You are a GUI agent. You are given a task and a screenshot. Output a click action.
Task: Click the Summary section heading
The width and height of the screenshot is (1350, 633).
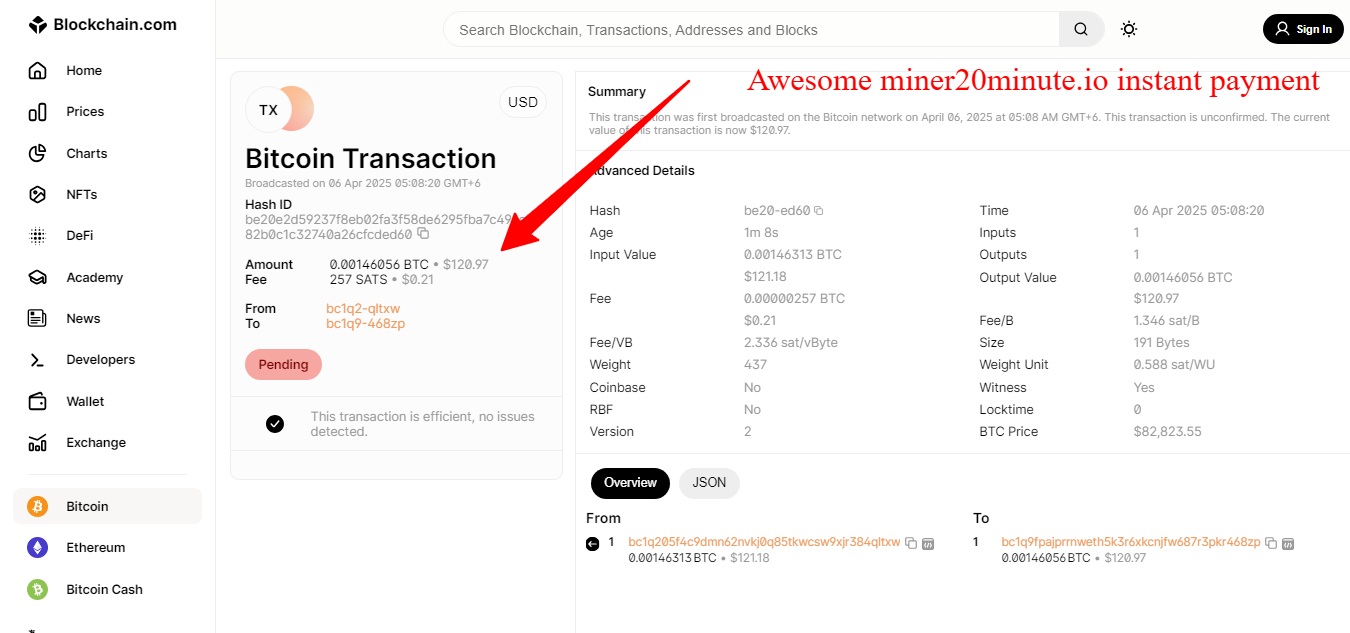tap(617, 92)
